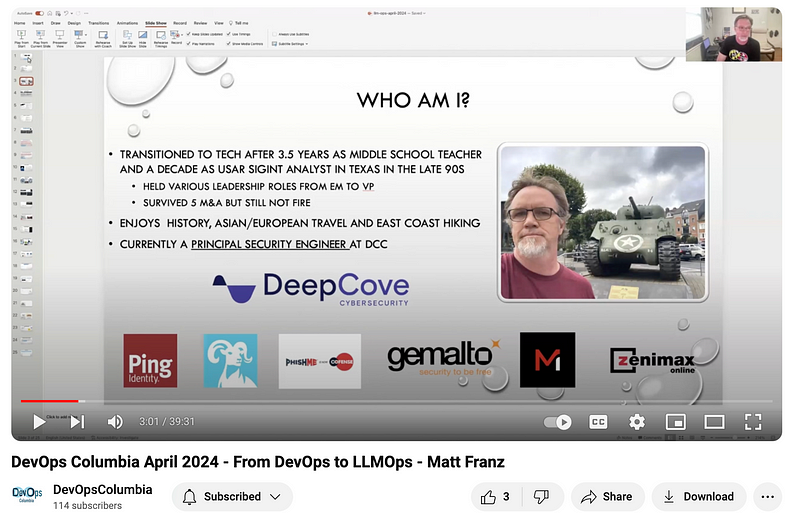Play the YouTube video

click(39, 422)
